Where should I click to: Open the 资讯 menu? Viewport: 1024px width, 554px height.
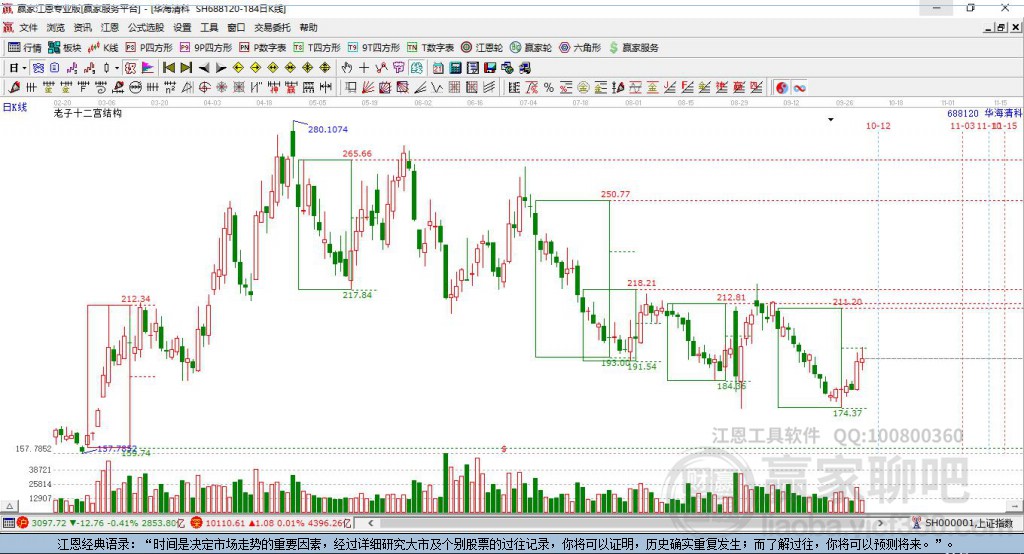(82, 27)
